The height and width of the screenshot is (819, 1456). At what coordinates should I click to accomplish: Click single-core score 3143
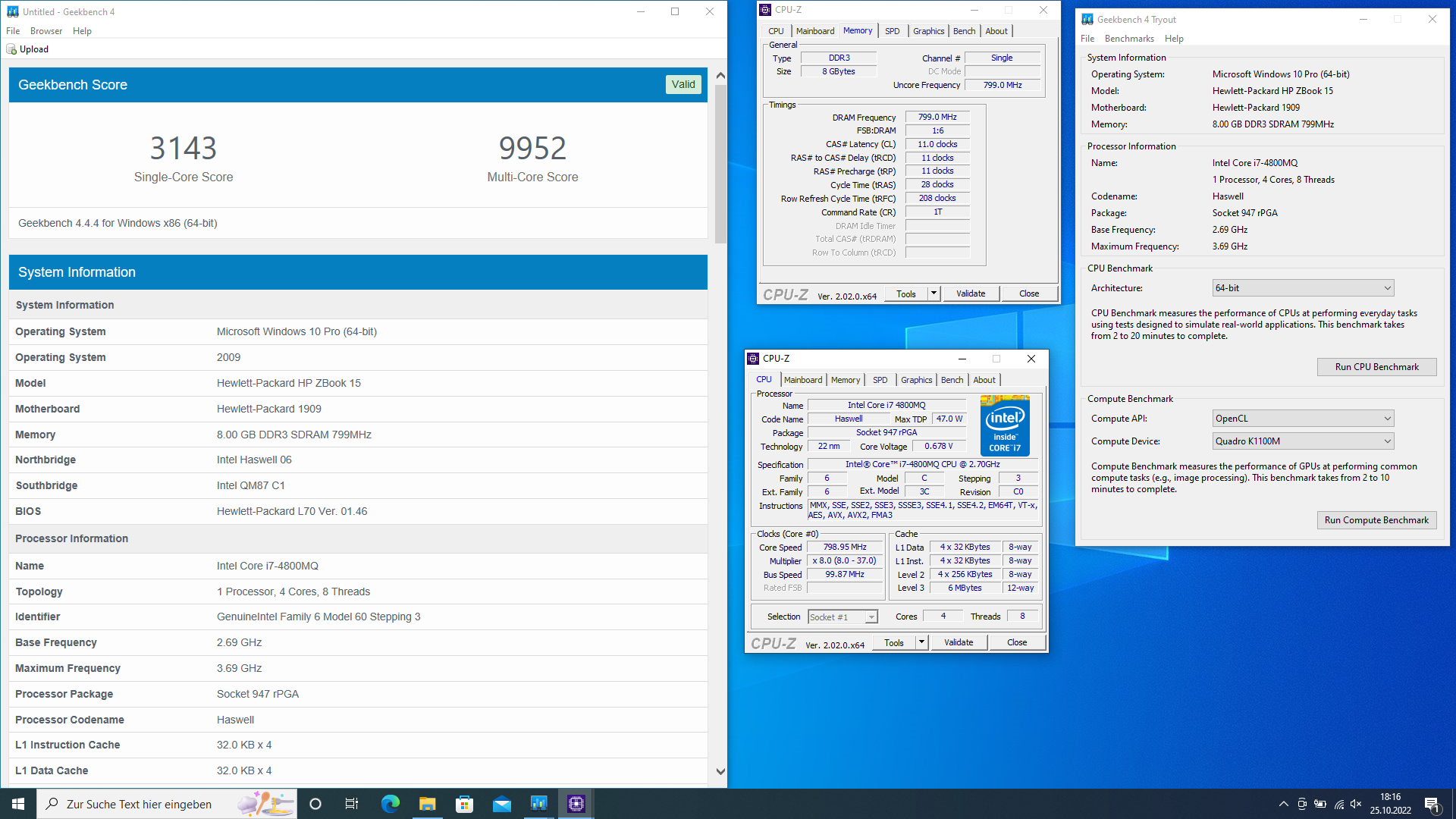point(184,148)
